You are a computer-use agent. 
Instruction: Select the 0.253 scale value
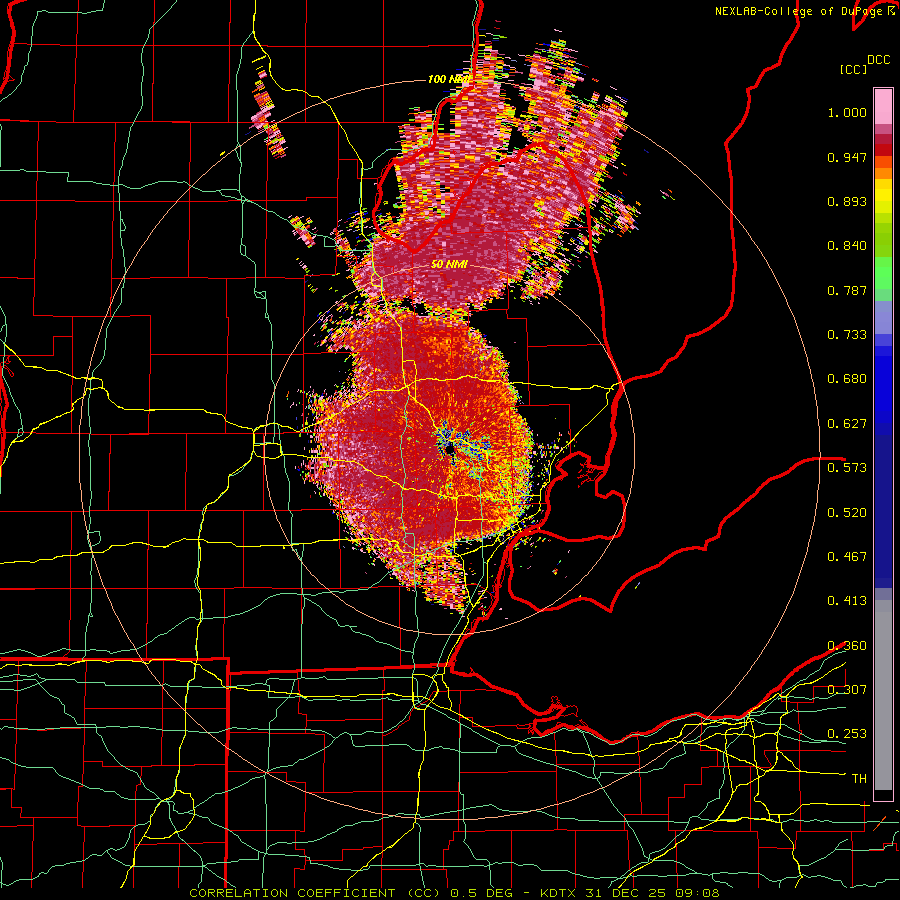(x=847, y=734)
